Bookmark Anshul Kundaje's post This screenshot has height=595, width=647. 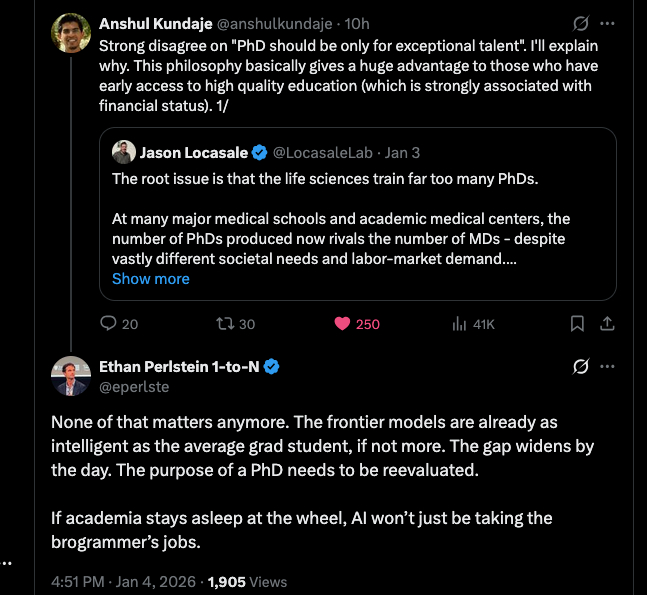577,324
